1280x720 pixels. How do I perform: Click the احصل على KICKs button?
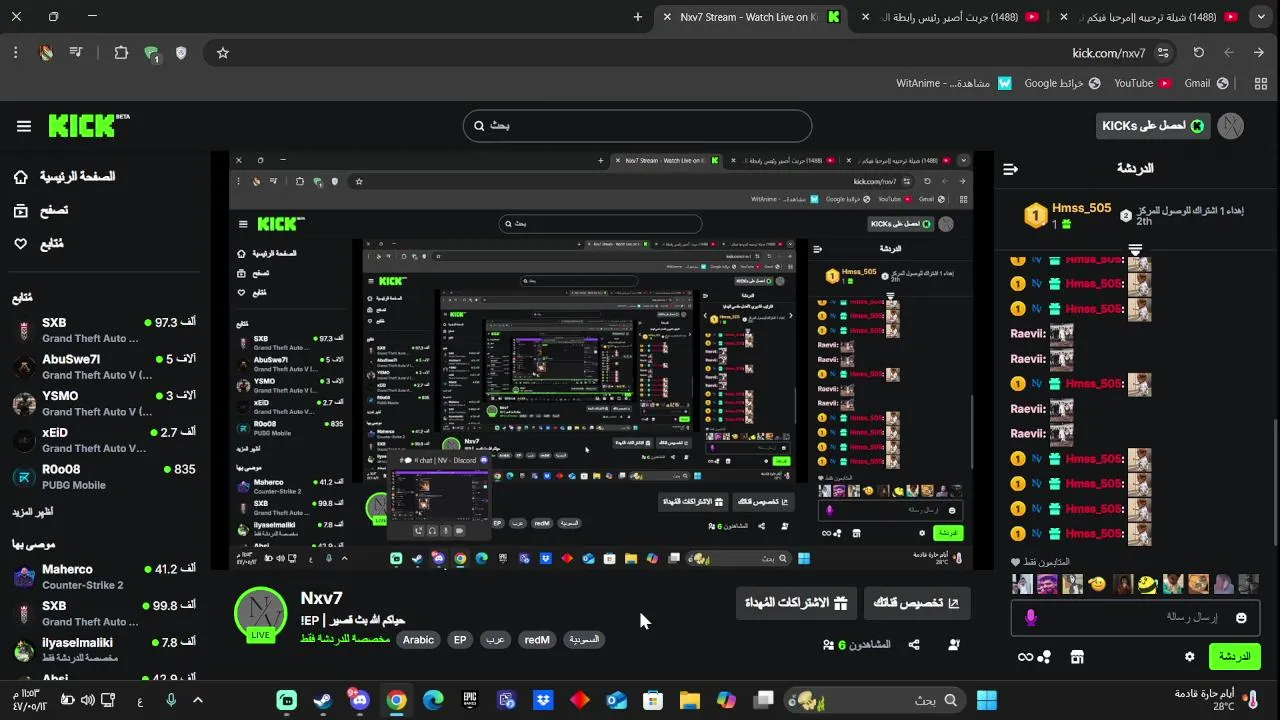click(x=1152, y=126)
